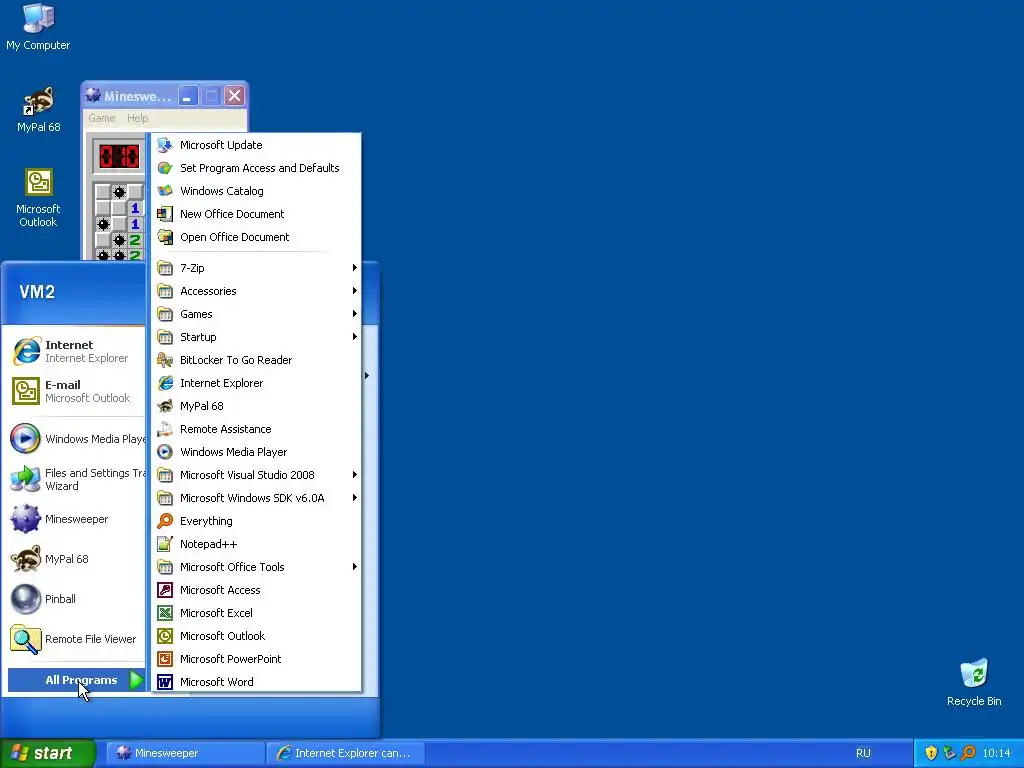Open Windows Catalog entry
Screen dimensions: 1024x768
point(256,191)
